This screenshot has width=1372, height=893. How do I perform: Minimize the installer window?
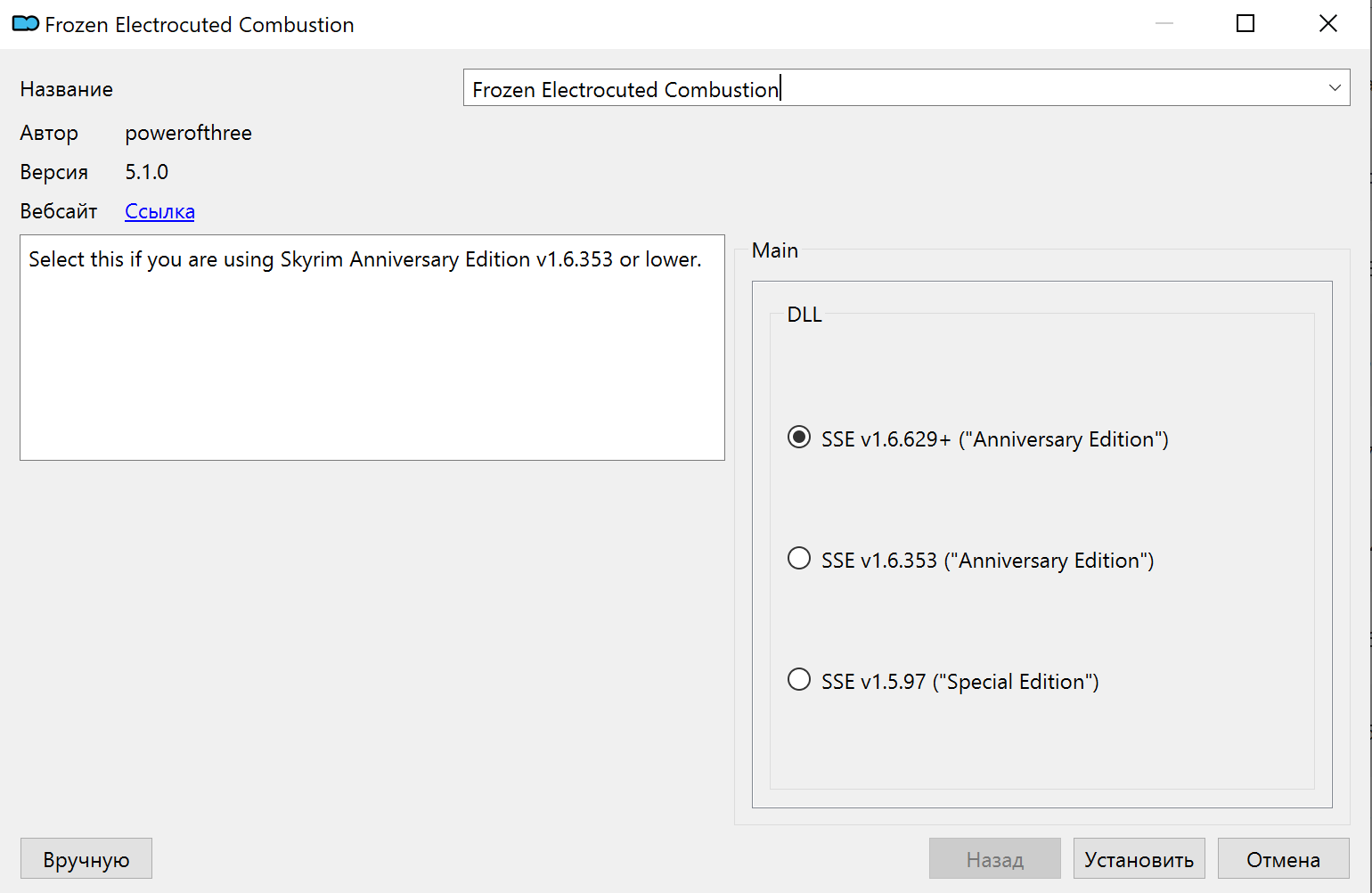1164,24
